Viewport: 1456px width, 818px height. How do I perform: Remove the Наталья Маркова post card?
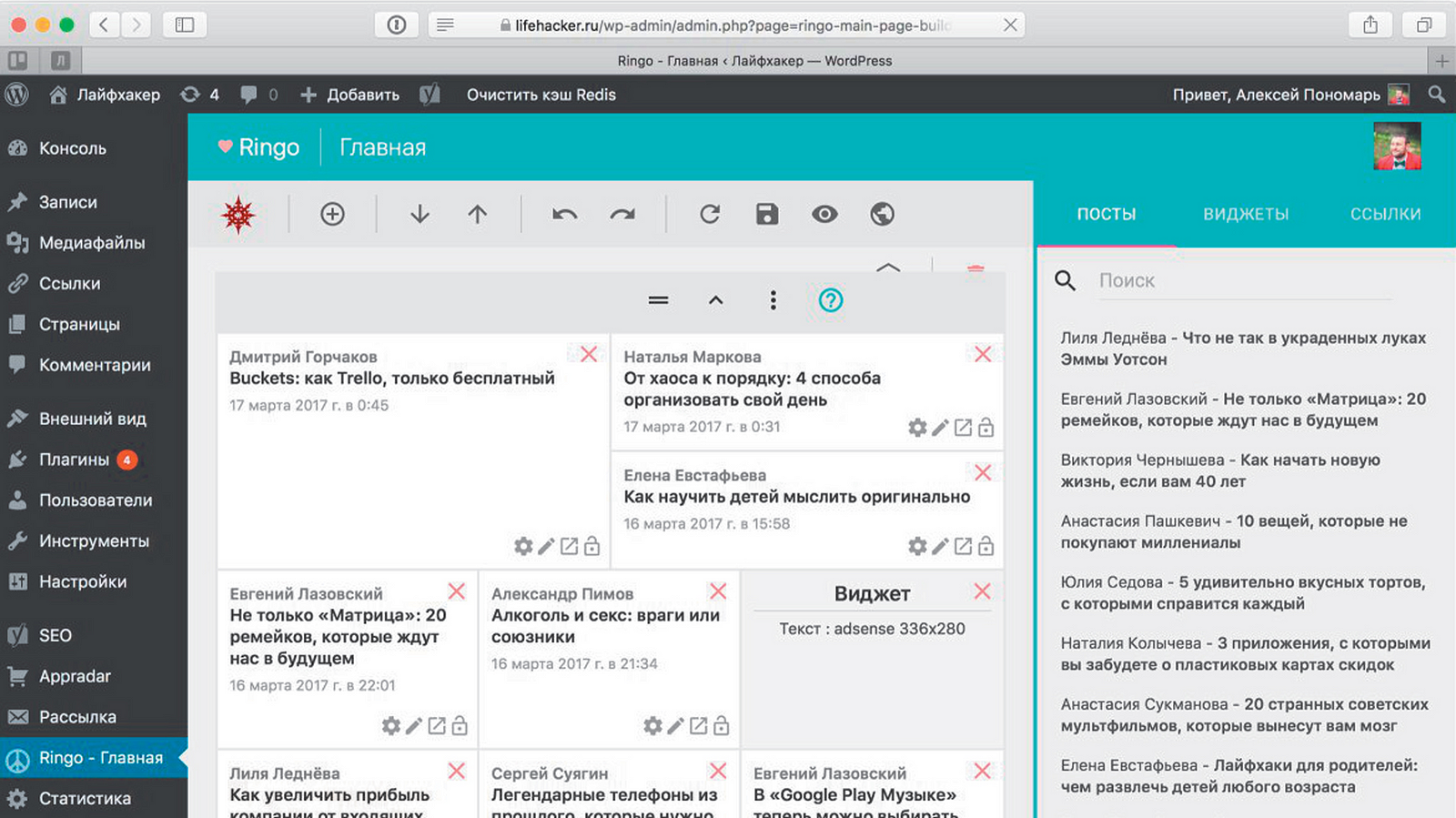983,354
